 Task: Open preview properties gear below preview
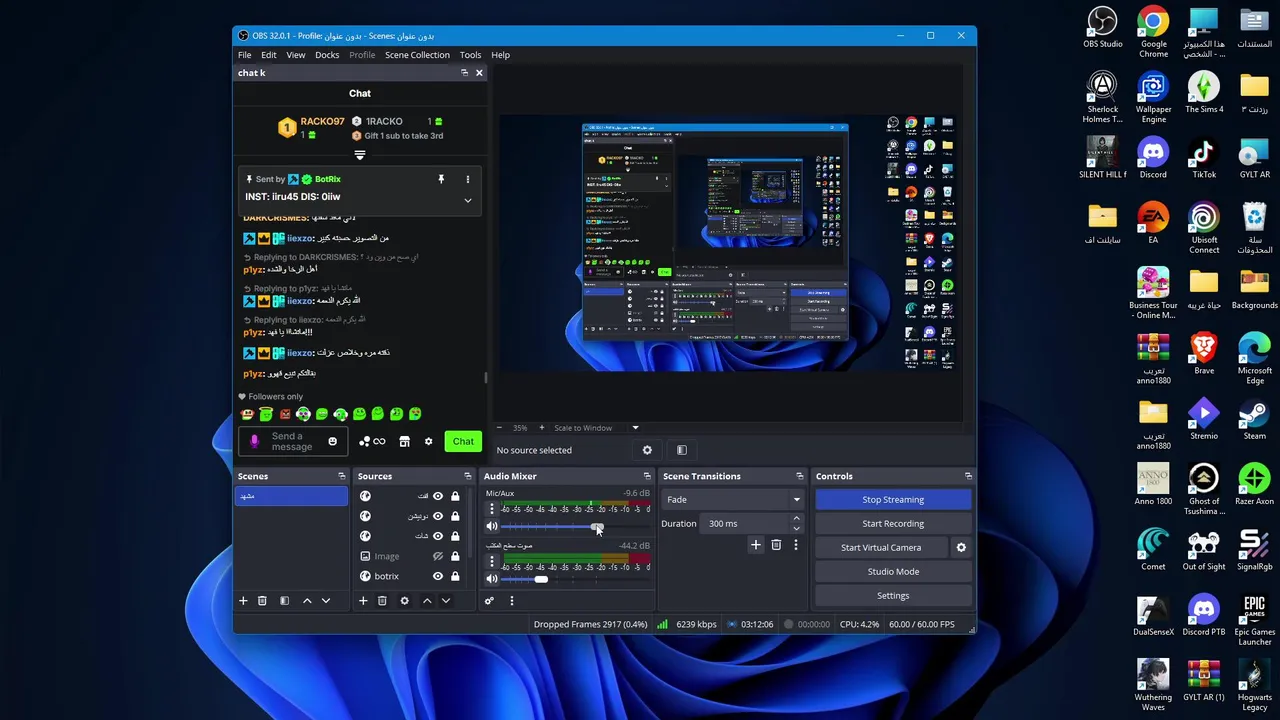click(x=647, y=450)
